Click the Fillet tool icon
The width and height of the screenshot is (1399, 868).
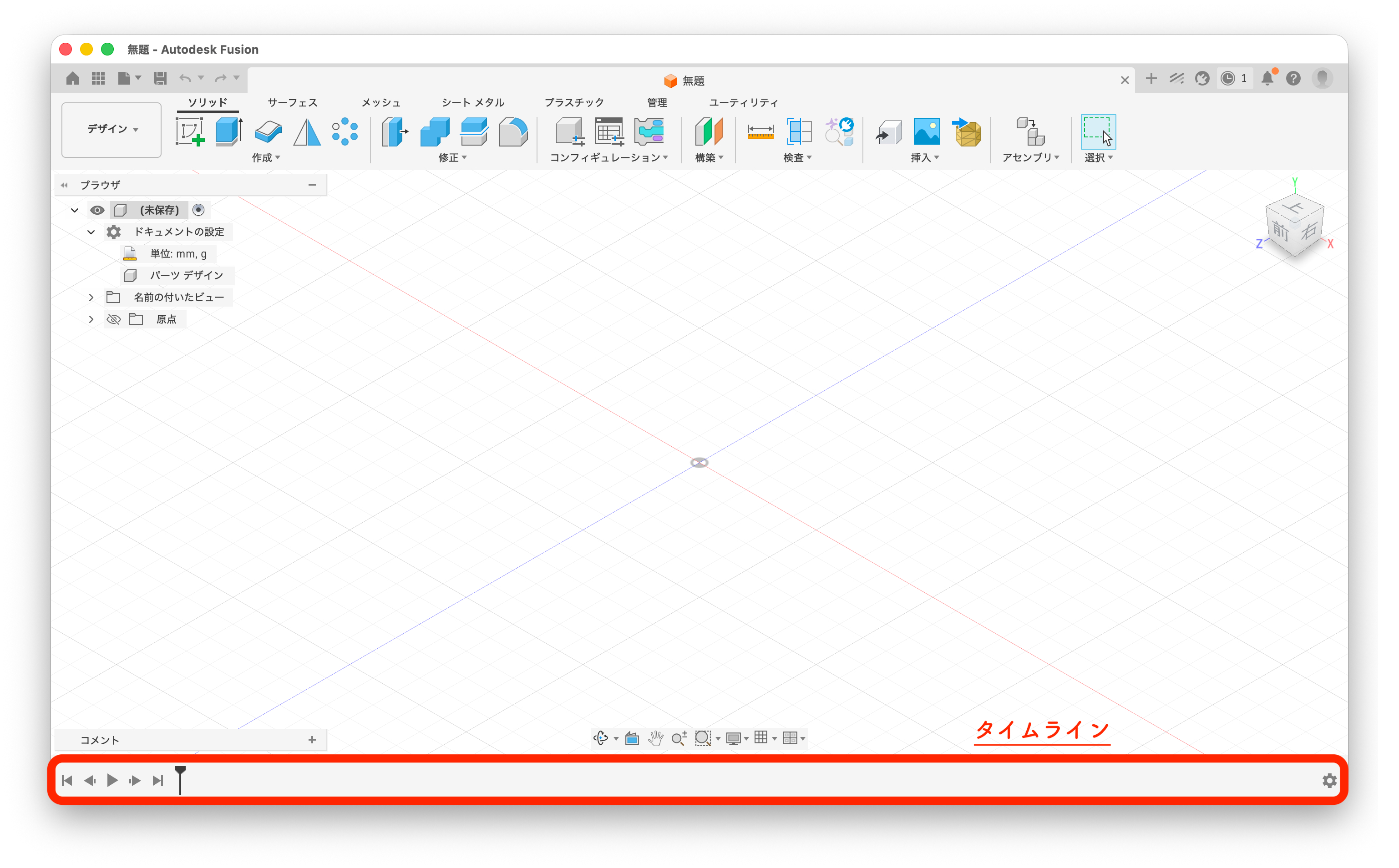tap(513, 131)
